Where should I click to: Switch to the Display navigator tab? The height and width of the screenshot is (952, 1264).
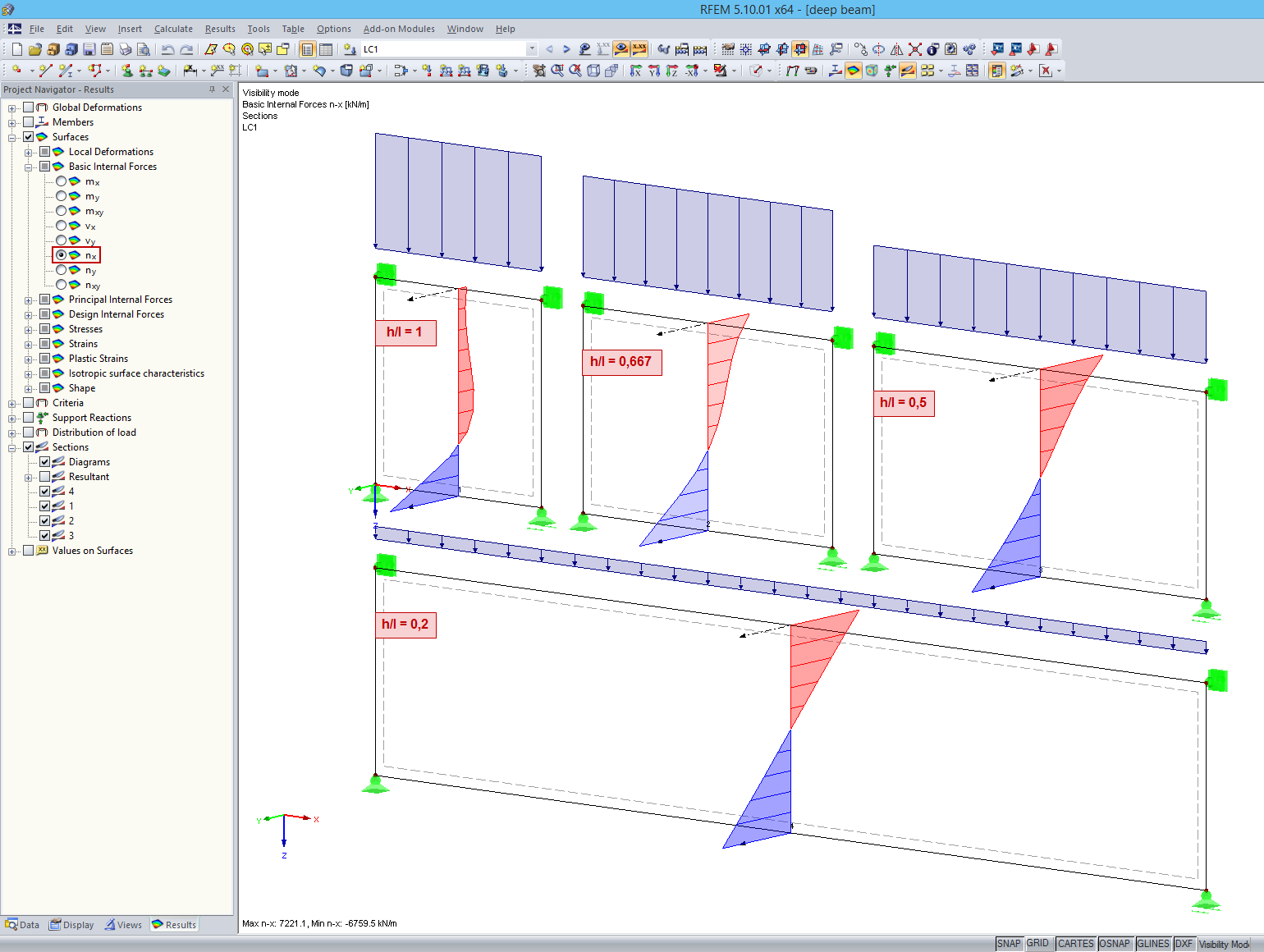(72, 925)
